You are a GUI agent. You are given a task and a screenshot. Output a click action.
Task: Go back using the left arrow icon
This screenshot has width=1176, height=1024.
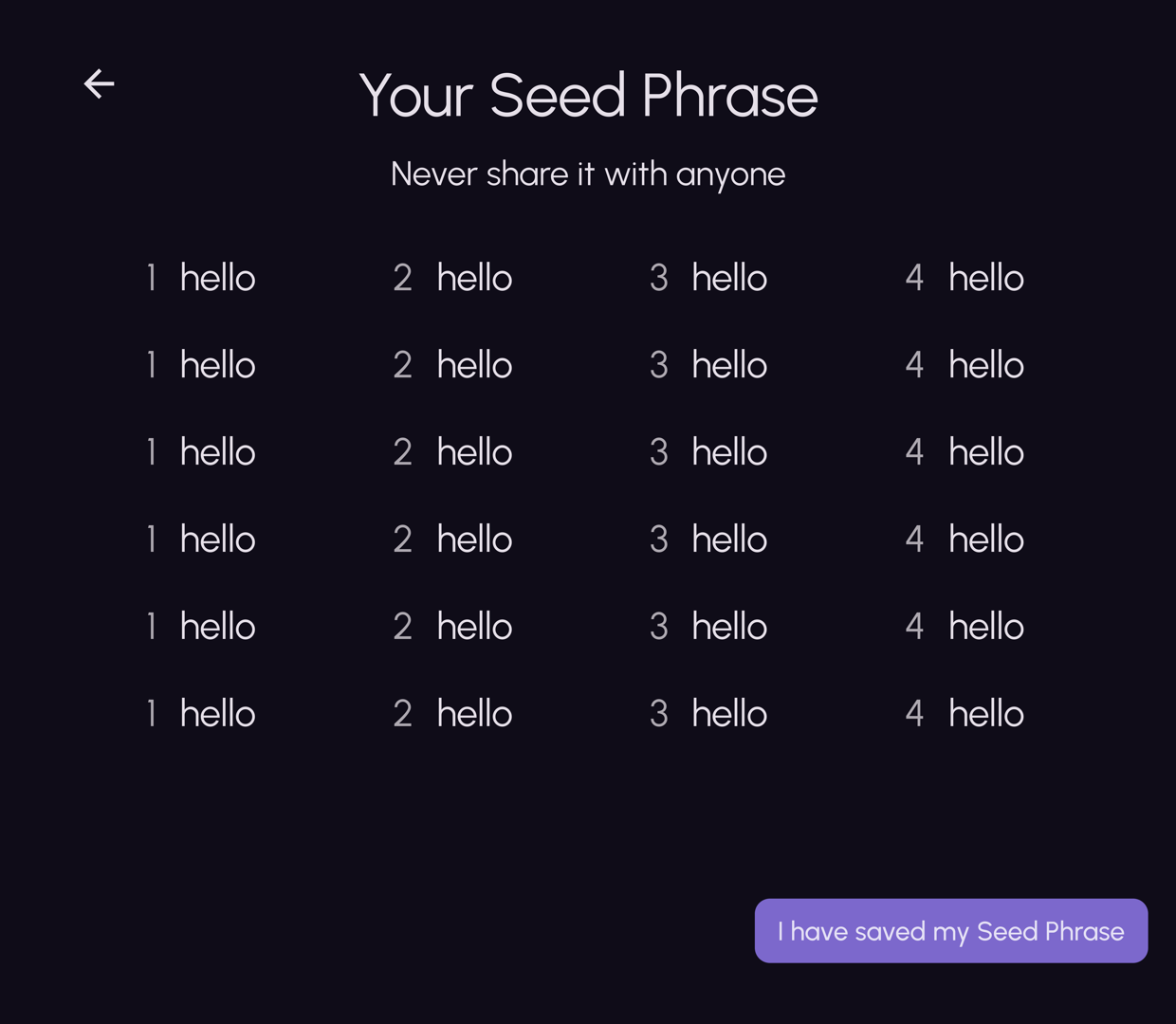point(100,83)
